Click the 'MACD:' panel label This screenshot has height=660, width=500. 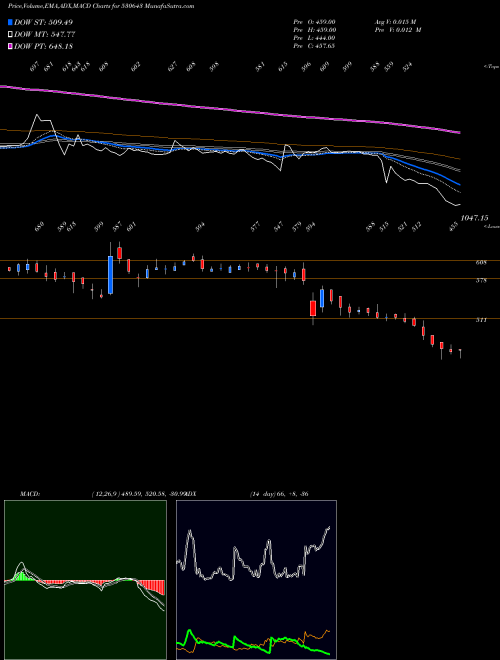[29, 494]
